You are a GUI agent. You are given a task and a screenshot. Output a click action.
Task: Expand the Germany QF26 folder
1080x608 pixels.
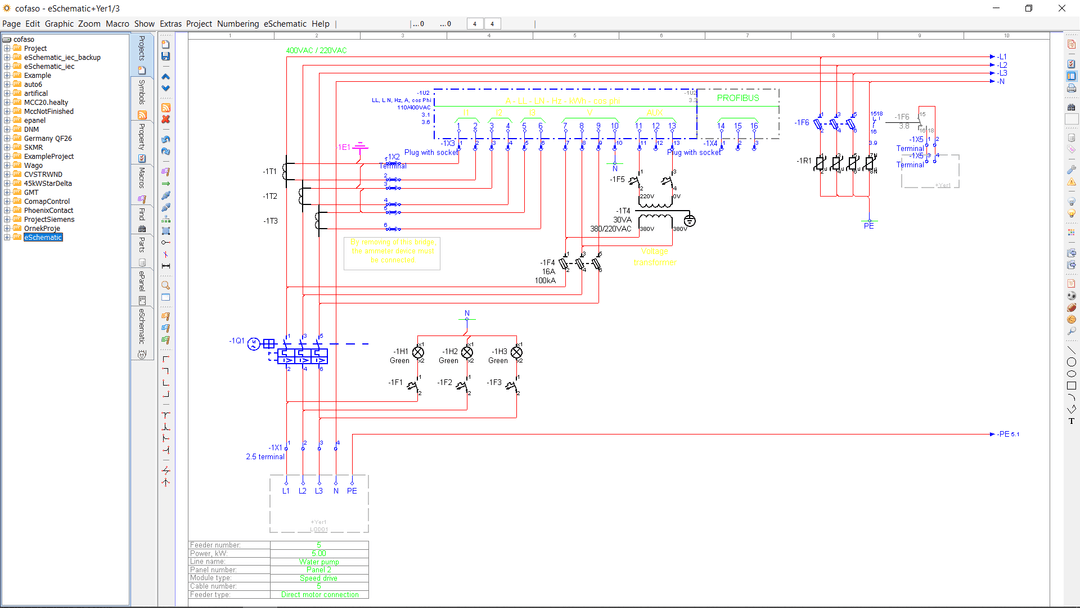pyautogui.click(x=7, y=138)
